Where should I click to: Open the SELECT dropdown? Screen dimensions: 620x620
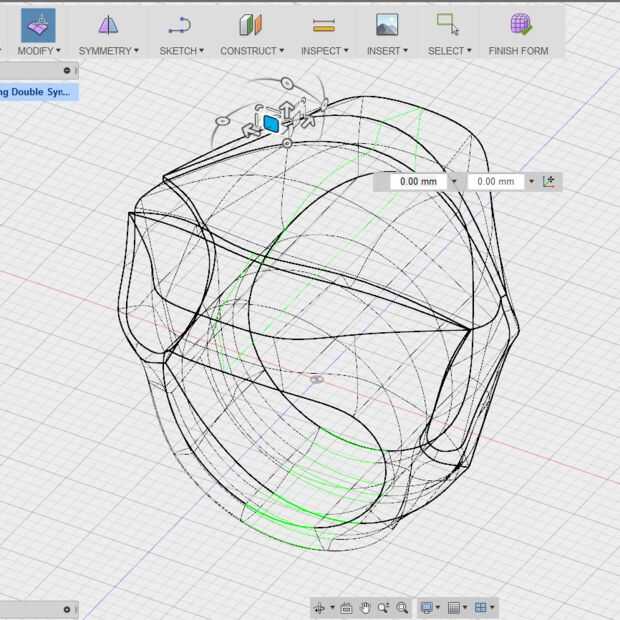(450, 51)
